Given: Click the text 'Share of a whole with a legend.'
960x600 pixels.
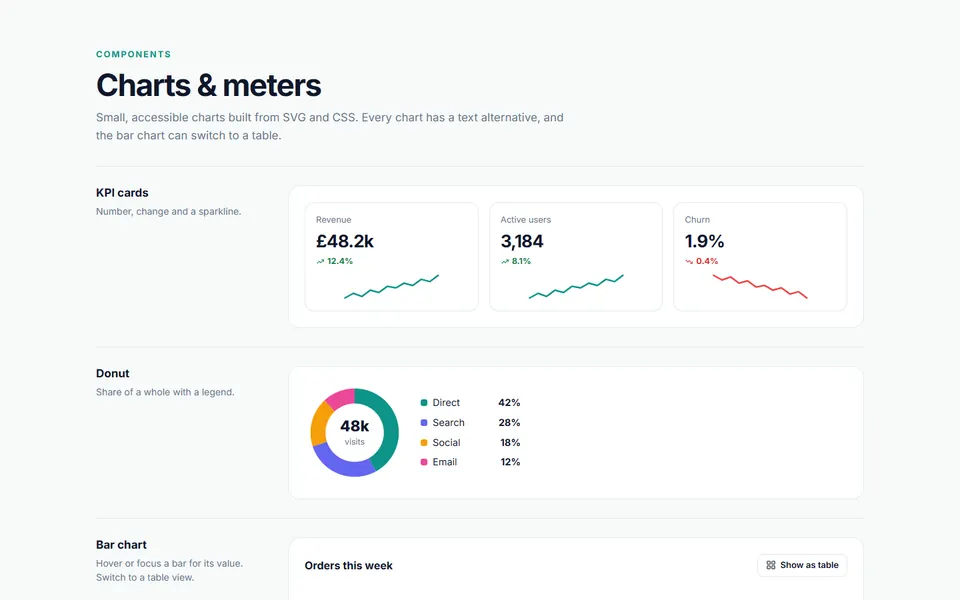Looking at the screenshot, I should (165, 392).
